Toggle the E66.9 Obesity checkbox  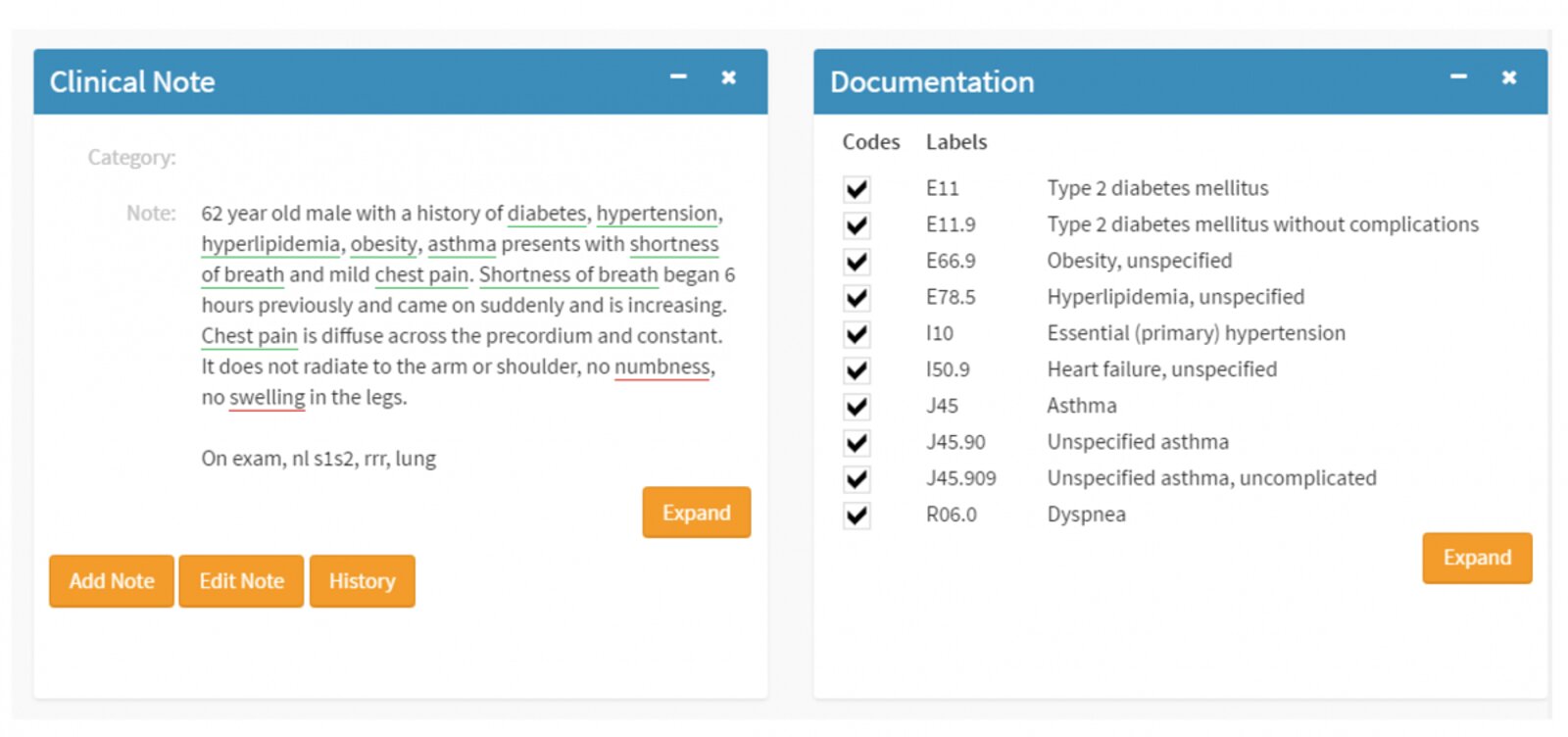coord(857,262)
